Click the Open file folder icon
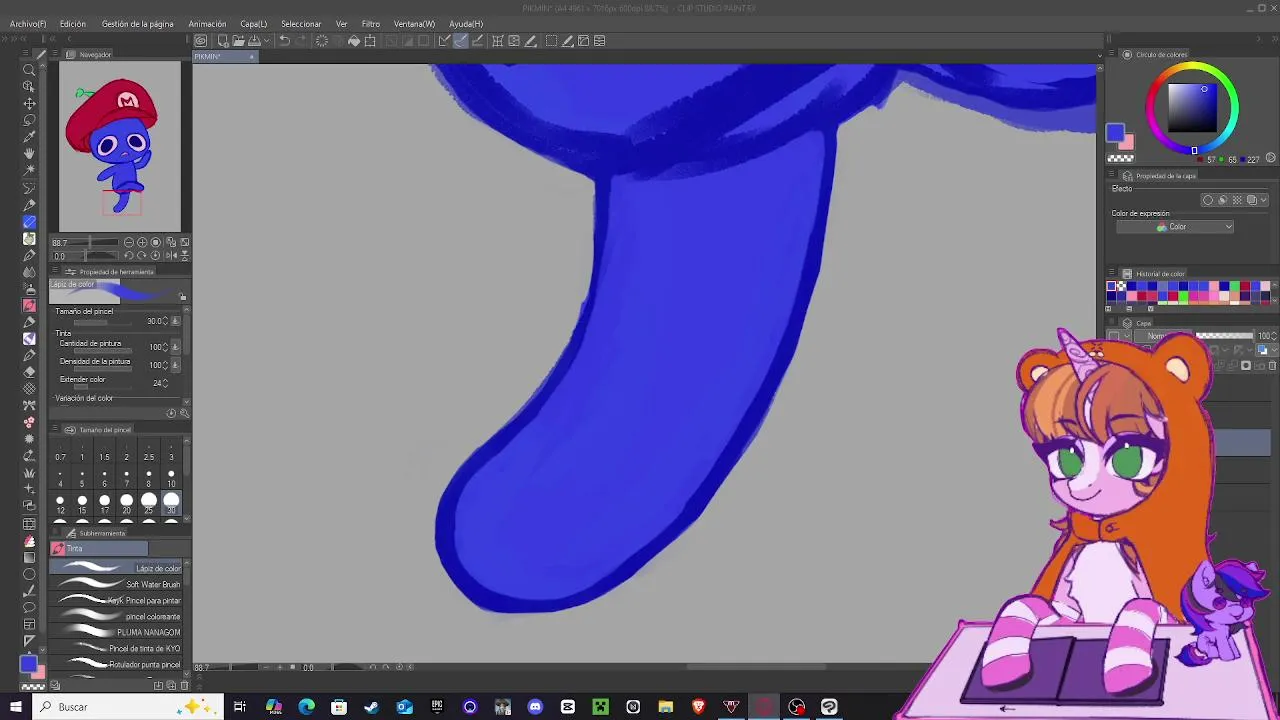Screen dimensions: 1280x720 coord(238,41)
